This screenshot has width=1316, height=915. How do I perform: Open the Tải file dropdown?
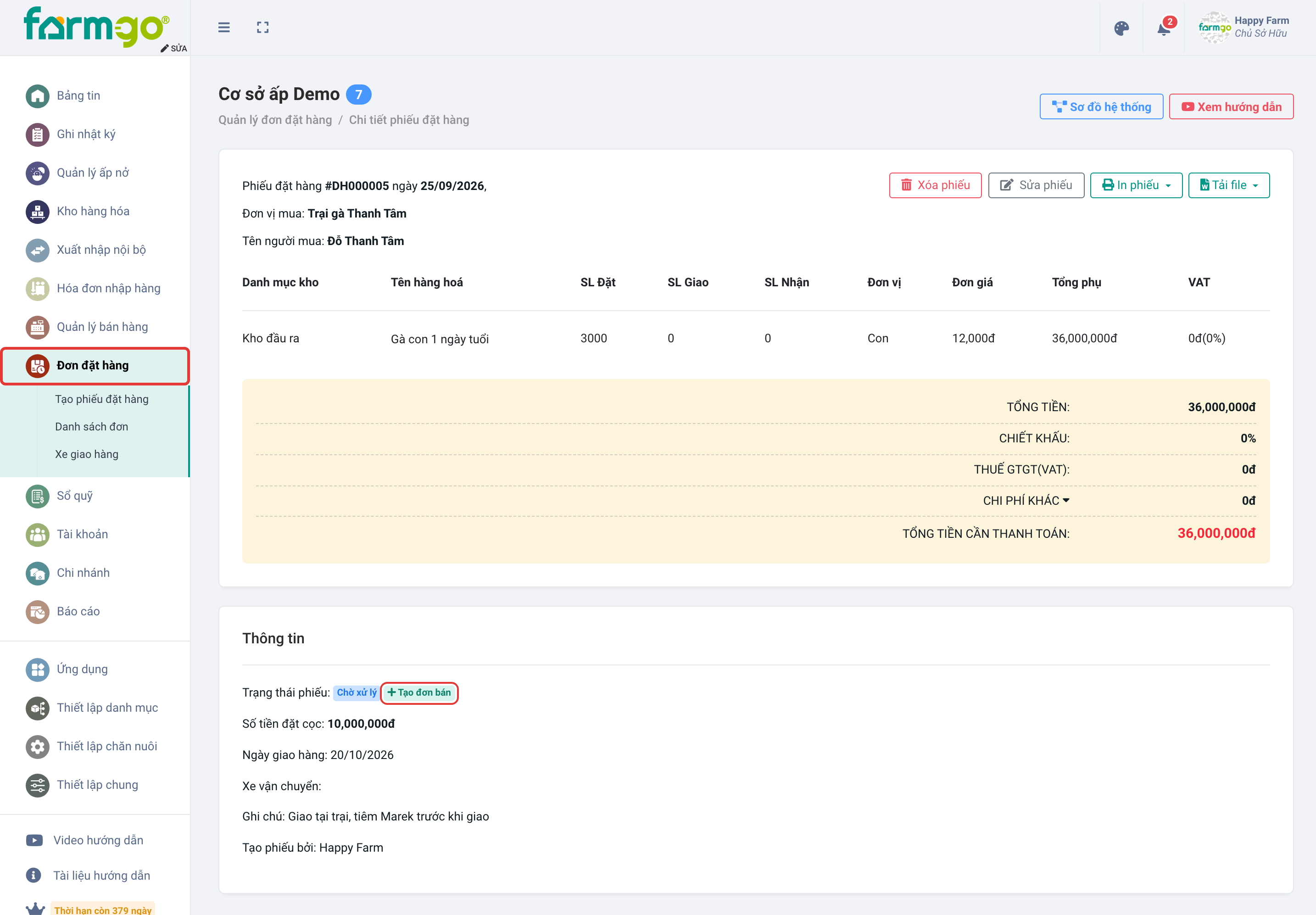click(x=1229, y=185)
